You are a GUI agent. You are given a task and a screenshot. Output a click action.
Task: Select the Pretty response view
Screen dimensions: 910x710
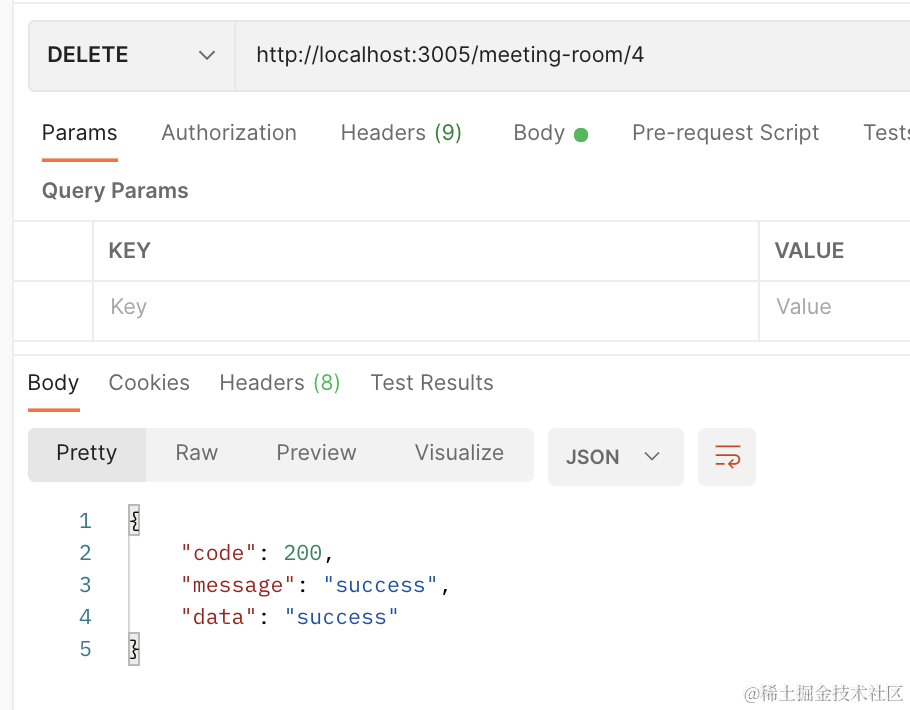tap(87, 453)
